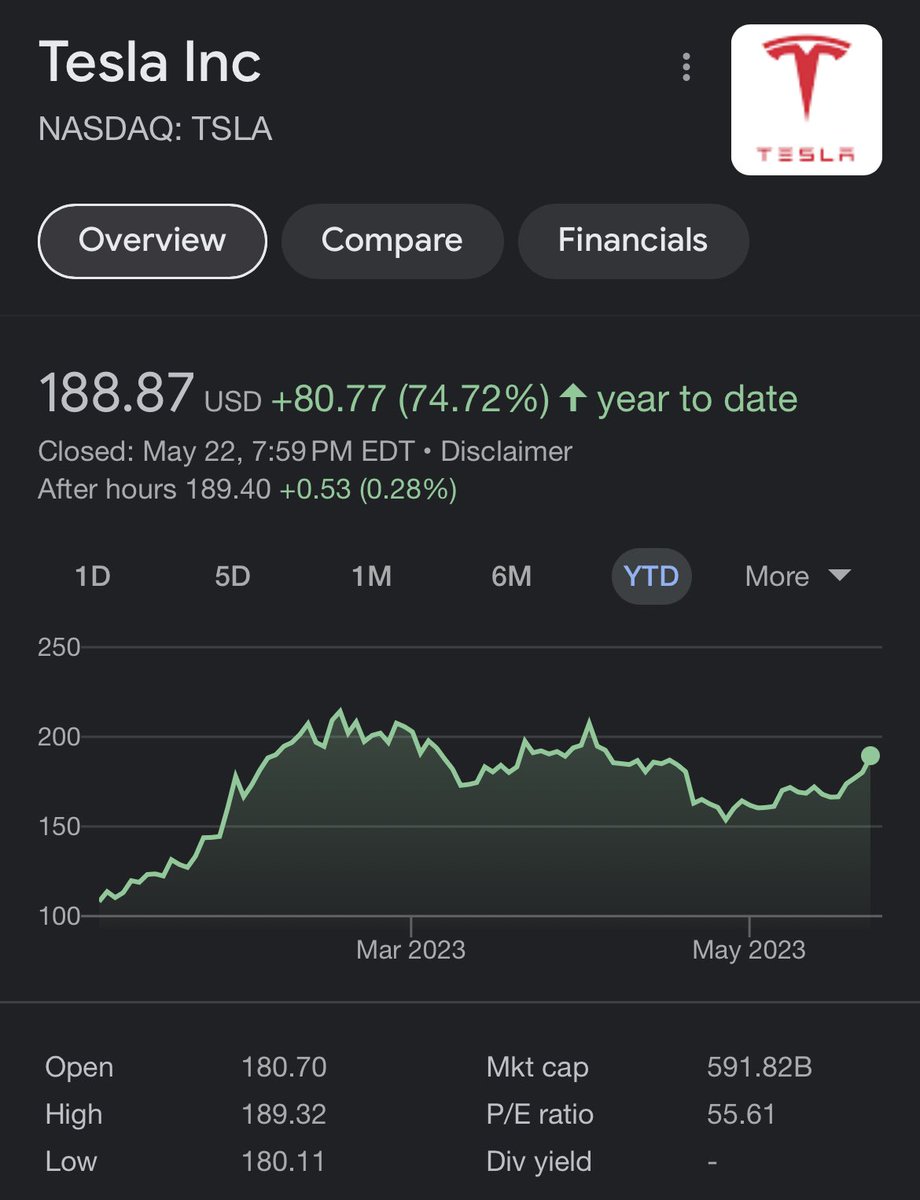Open the Financials tab
Screen dimensions: 920x1200
pyautogui.click(x=633, y=240)
